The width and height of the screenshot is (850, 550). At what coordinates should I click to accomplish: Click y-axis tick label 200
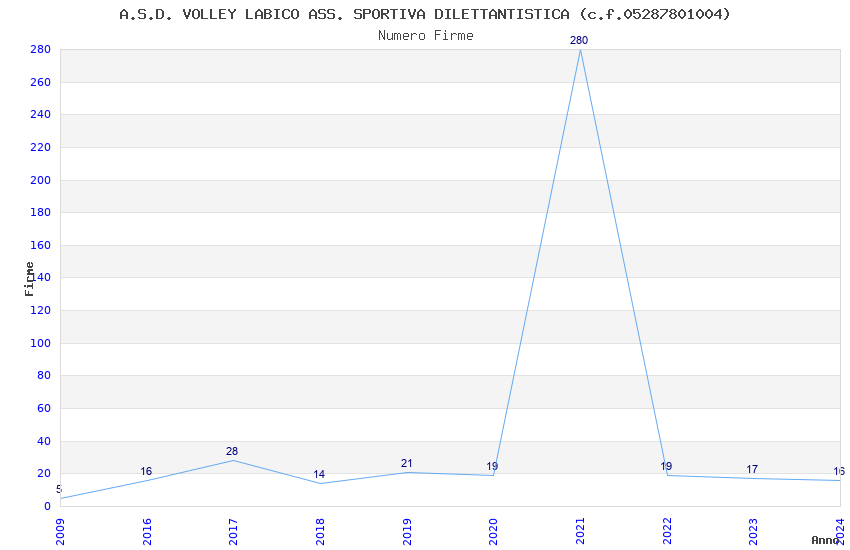(x=41, y=180)
